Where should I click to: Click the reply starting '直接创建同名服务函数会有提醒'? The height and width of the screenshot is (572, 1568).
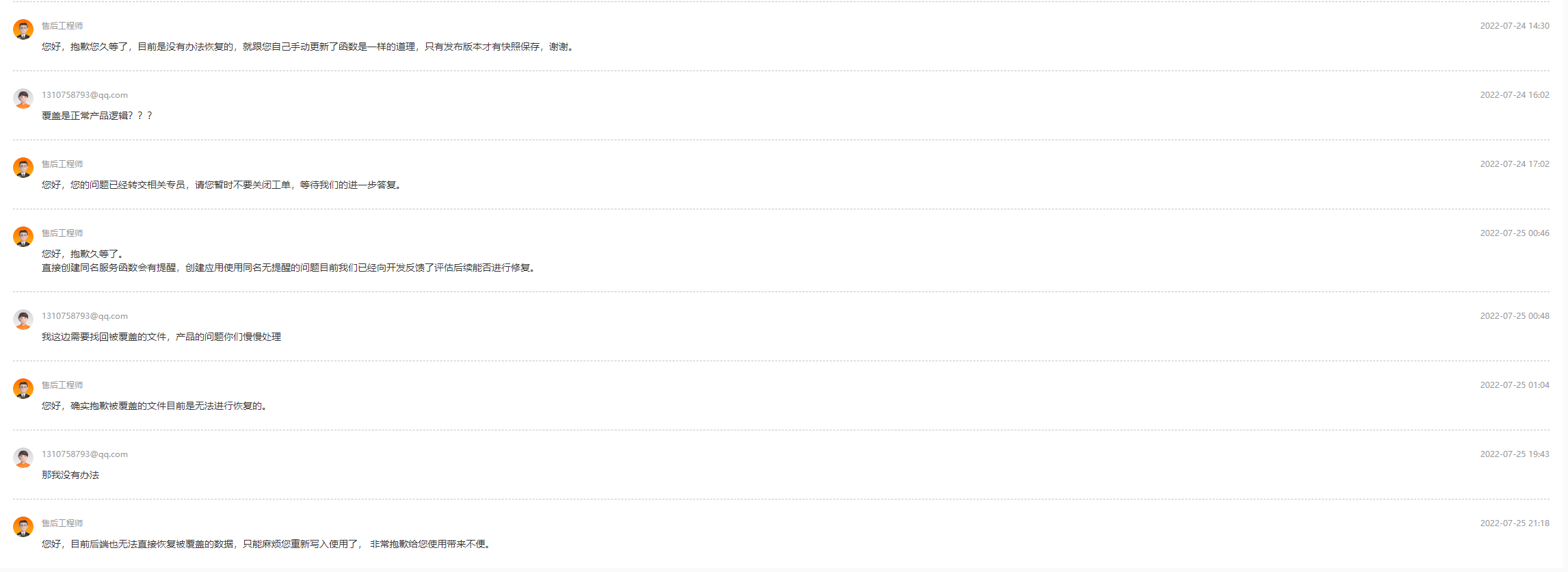coord(288,268)
